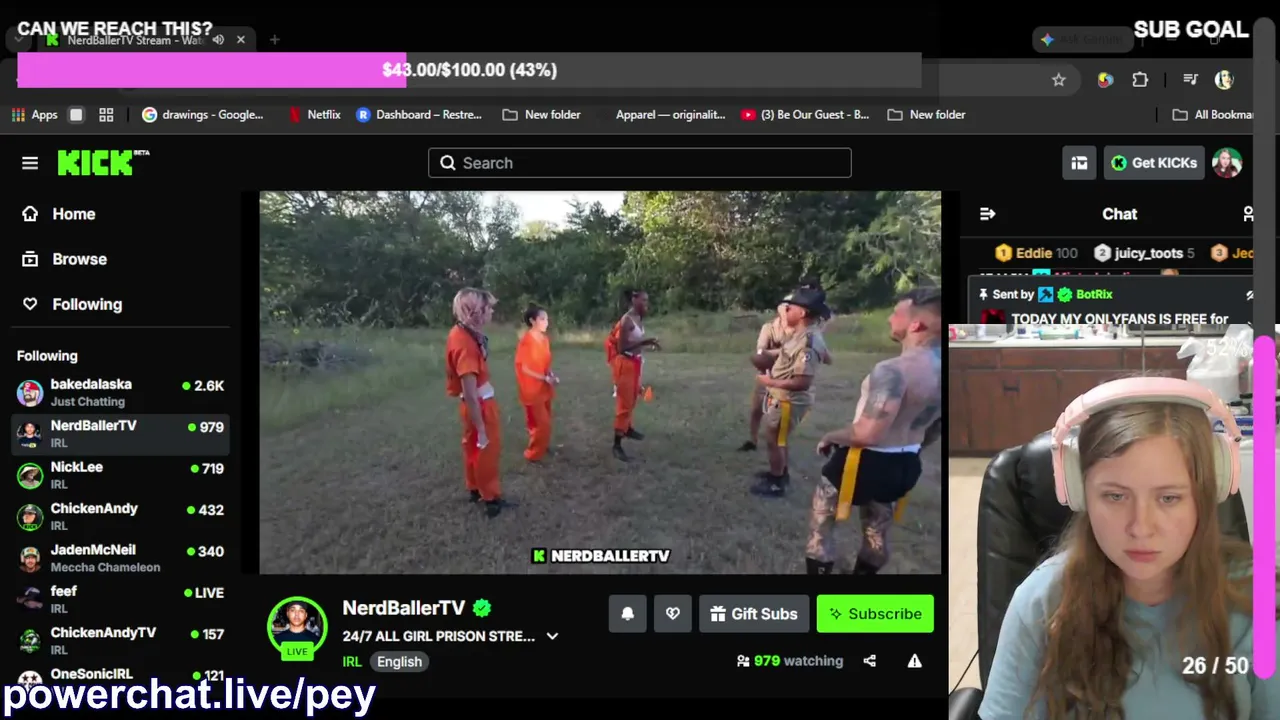The image size is (1280, 720).
Task: Click the BotRix verified badge in pinned message
Action: pos(1065,294)
